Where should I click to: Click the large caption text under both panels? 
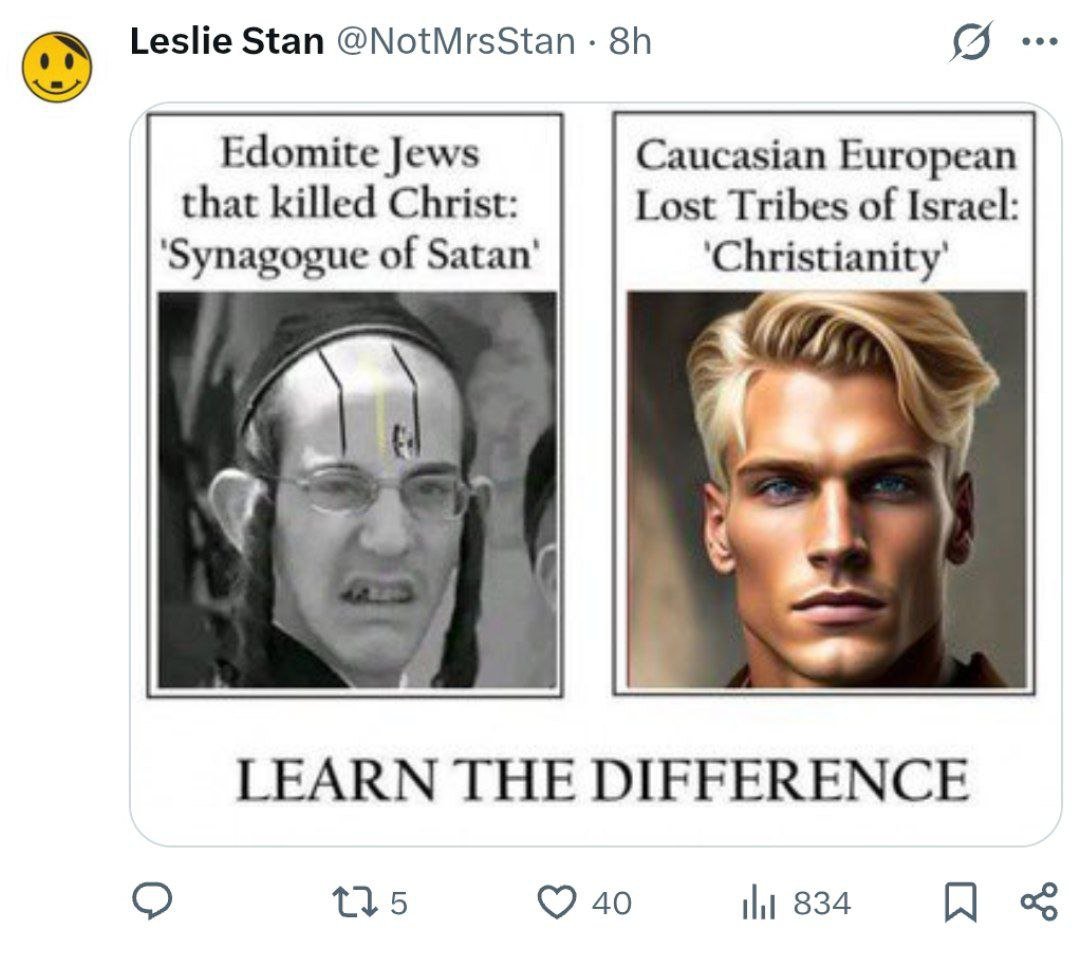click(x=603, y=780)
